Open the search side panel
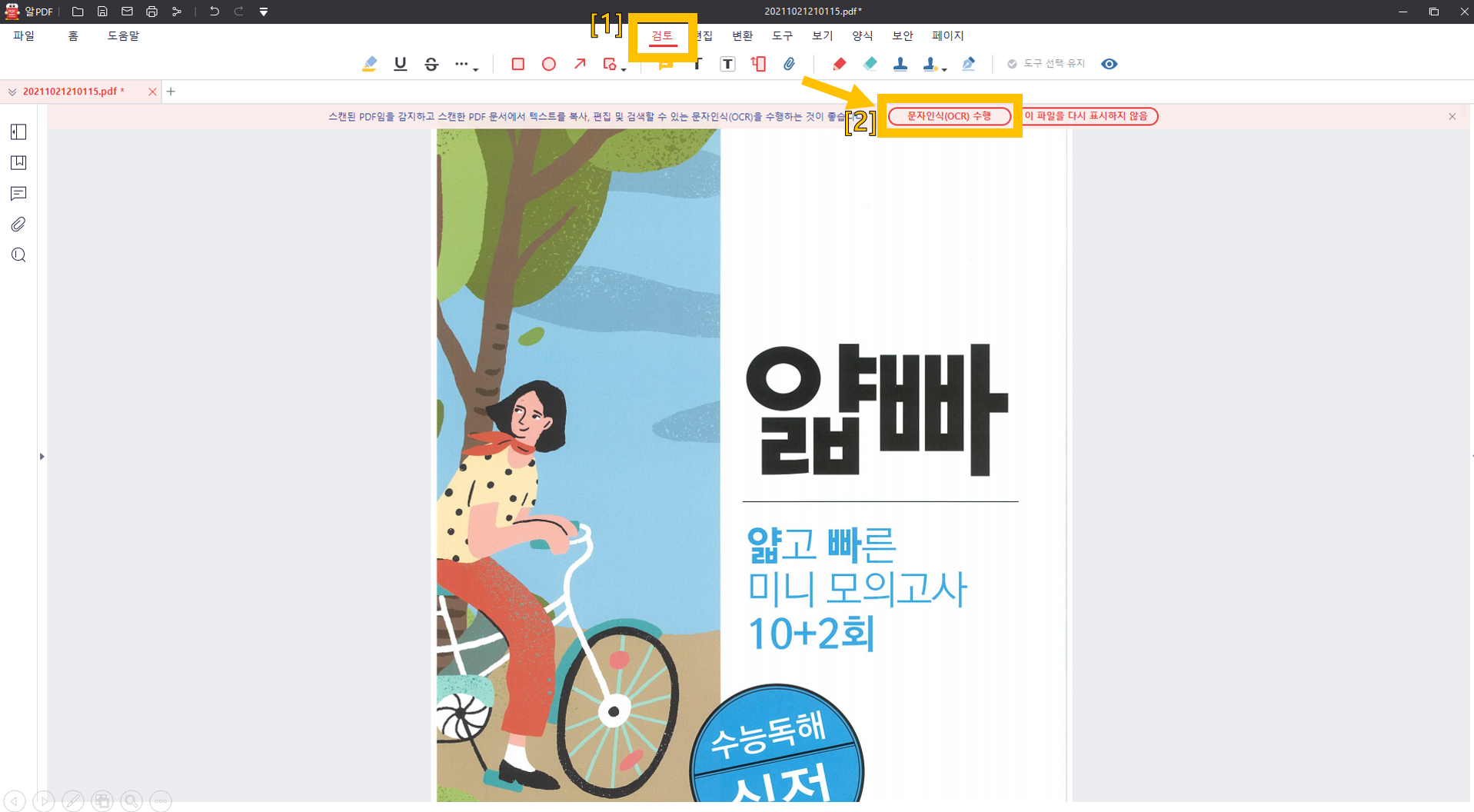The height and width of the screenshot is (812, 1474). pyautogui.click(x=18, y=255)
